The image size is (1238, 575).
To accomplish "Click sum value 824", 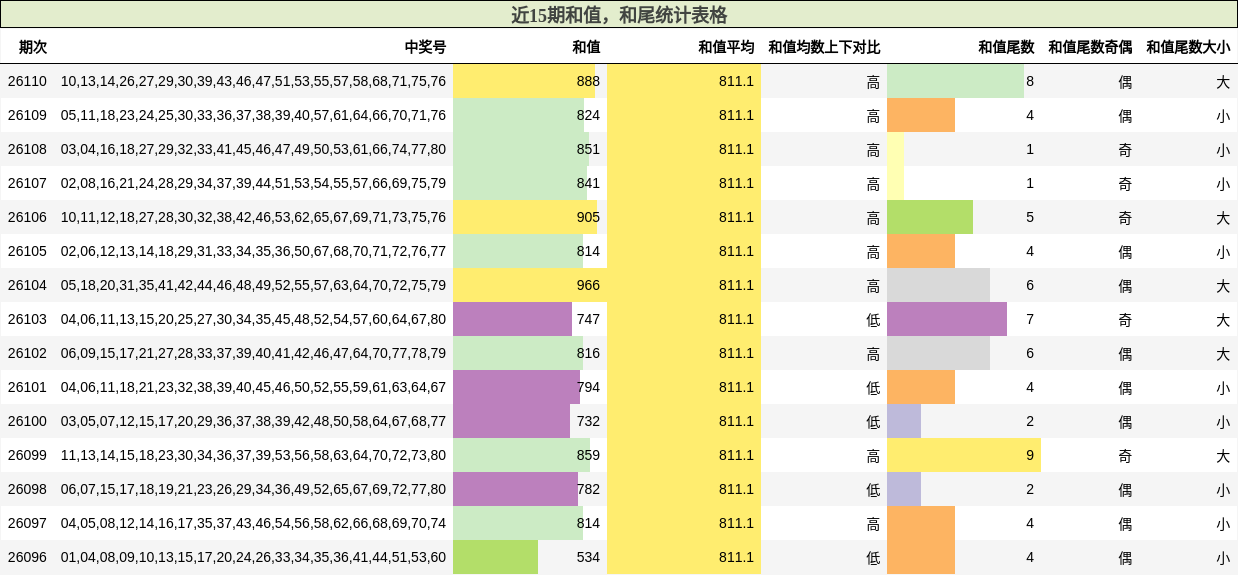I will coord(588,115).
